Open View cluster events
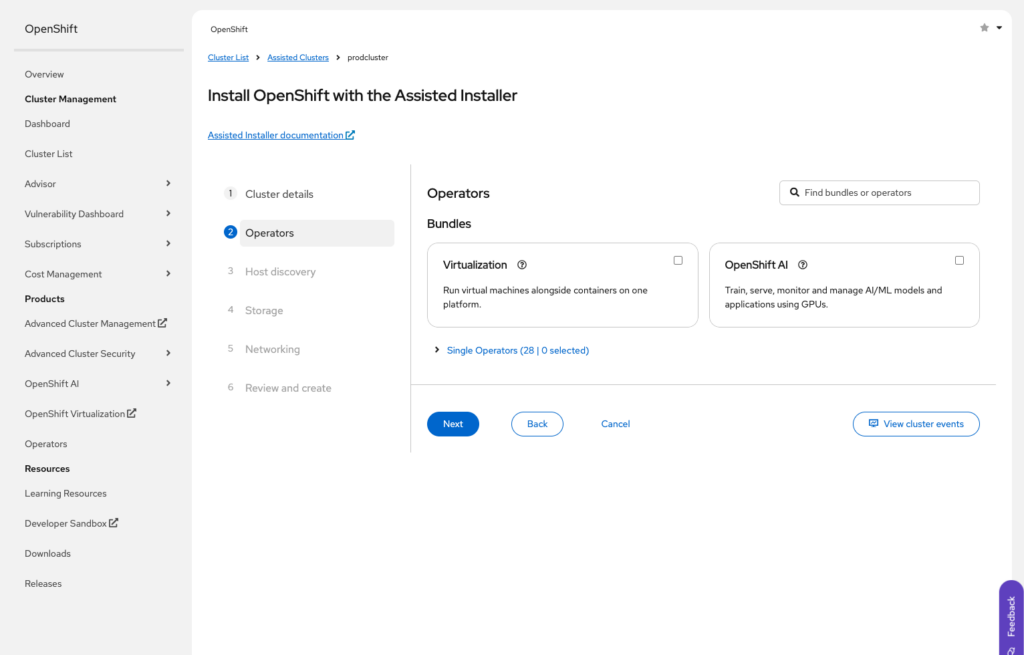Viewport: 1024px width, 655px height. [x=916, y=424]
